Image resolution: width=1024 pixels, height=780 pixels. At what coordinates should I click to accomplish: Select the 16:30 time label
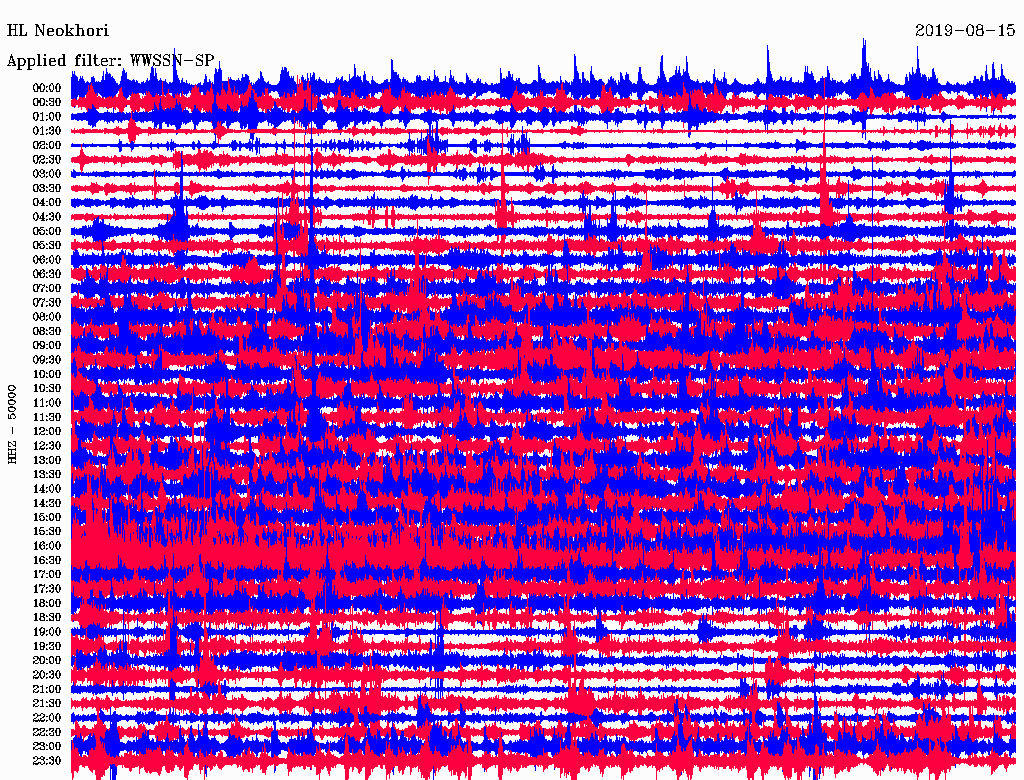coord(47,560)
